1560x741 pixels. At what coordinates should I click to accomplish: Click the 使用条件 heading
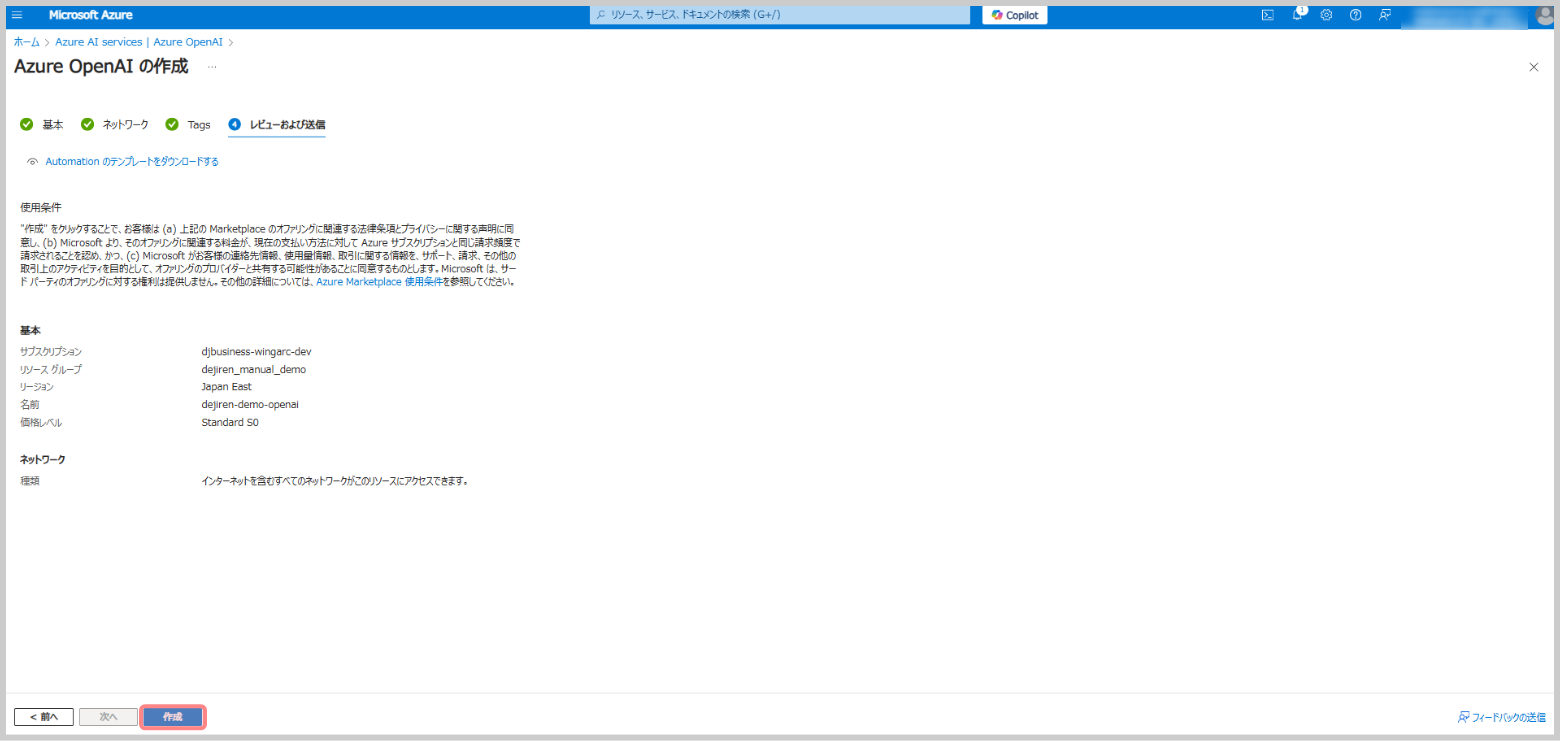pyautogui.click(x=41, y=208)
